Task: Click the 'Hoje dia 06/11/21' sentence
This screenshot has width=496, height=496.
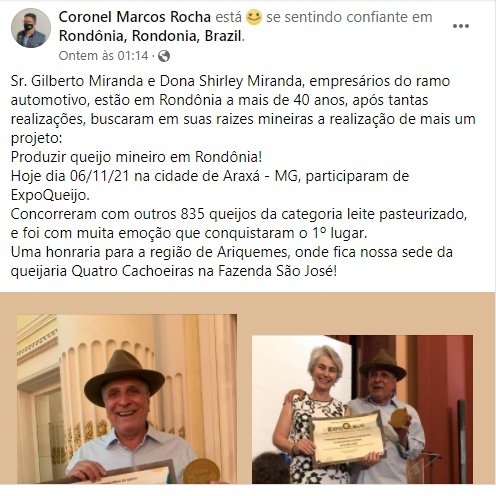Action: click(210, 185)
